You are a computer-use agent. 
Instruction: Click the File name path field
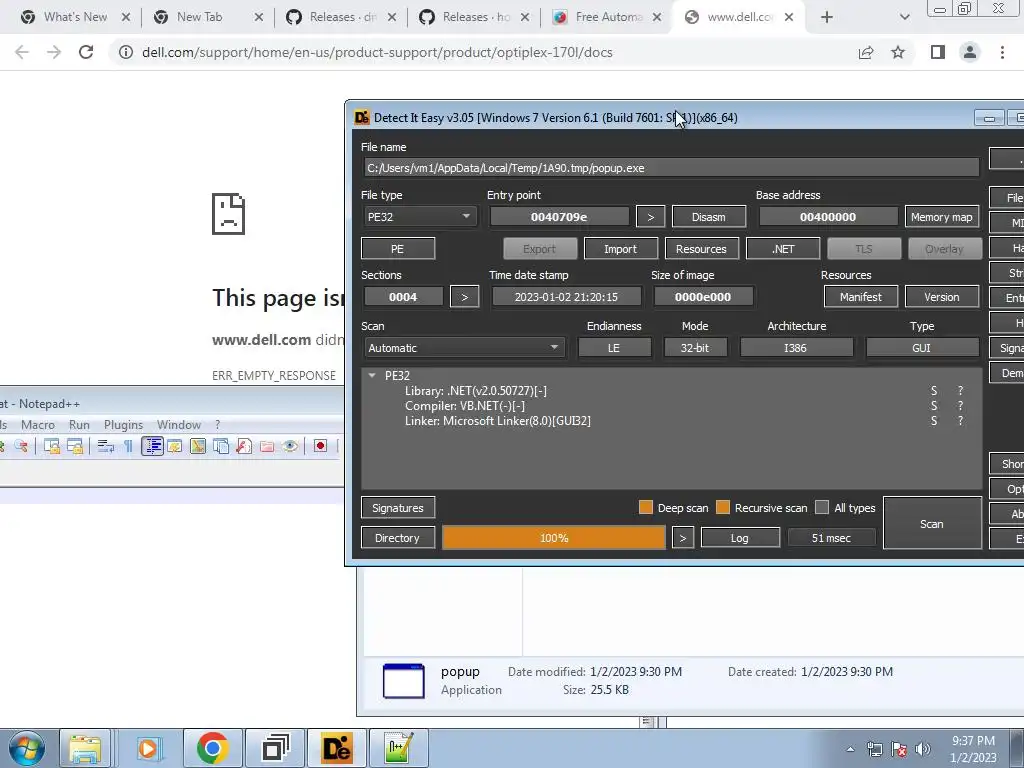pyautogui.click(x=671, y=168)
